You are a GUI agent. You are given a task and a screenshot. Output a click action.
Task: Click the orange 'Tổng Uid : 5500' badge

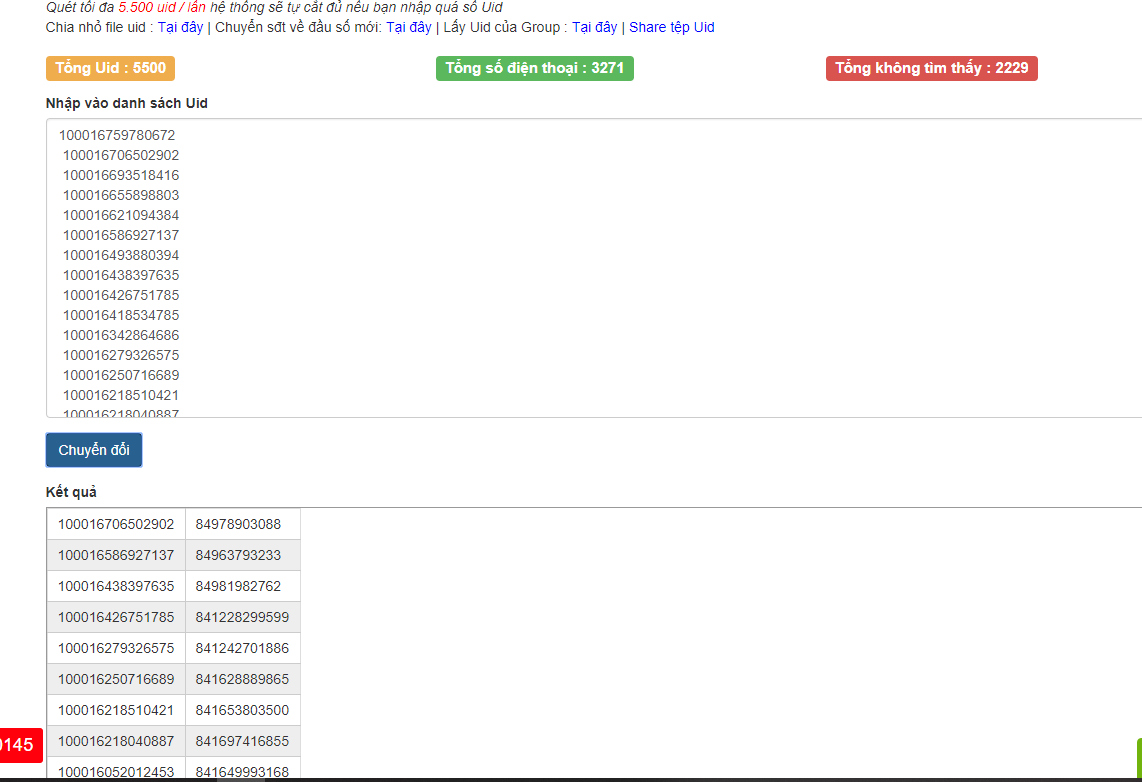pos(110,68)
